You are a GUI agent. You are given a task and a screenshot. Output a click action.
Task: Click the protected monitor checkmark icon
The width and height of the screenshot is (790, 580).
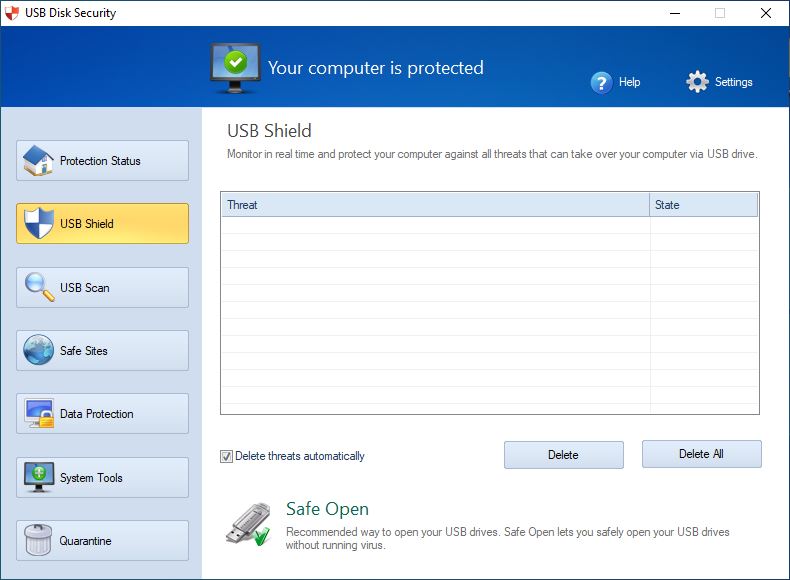235,69
